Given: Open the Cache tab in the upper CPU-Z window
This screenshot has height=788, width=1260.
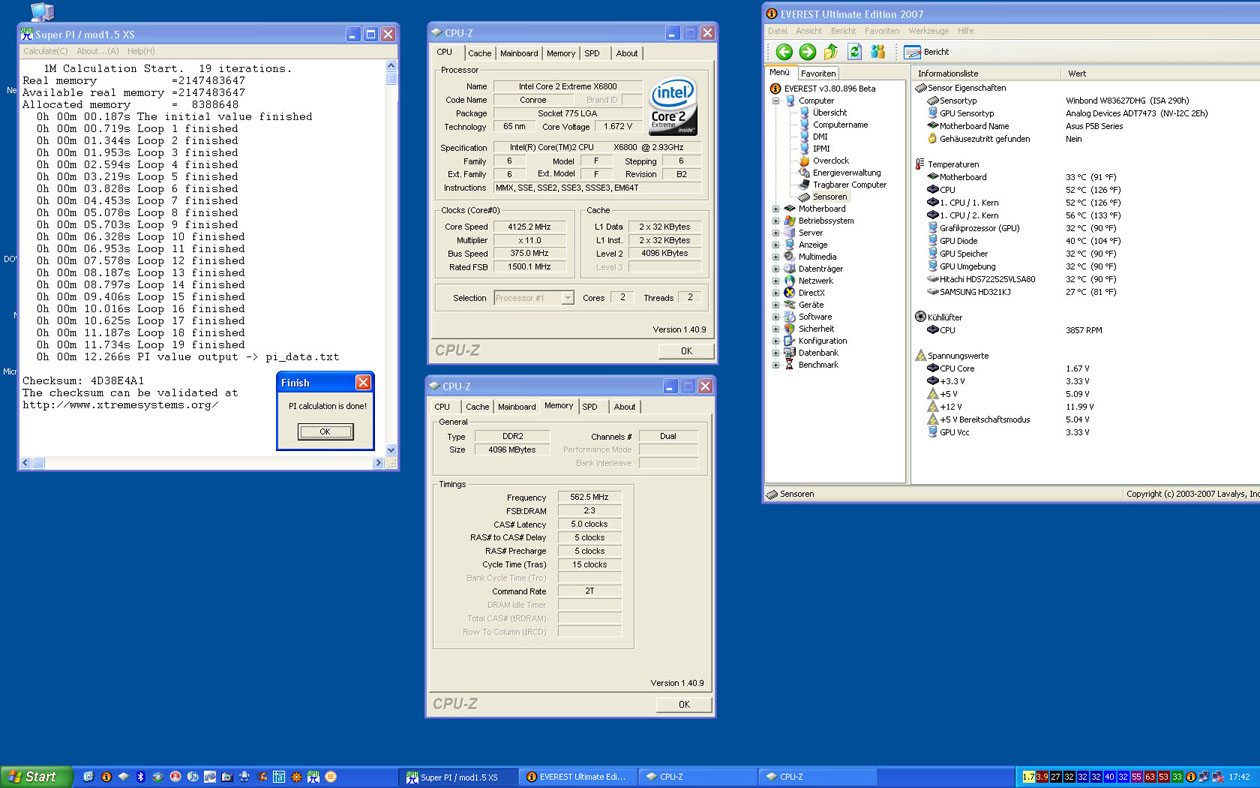Looking at the screenshot, I should point(480,54).
